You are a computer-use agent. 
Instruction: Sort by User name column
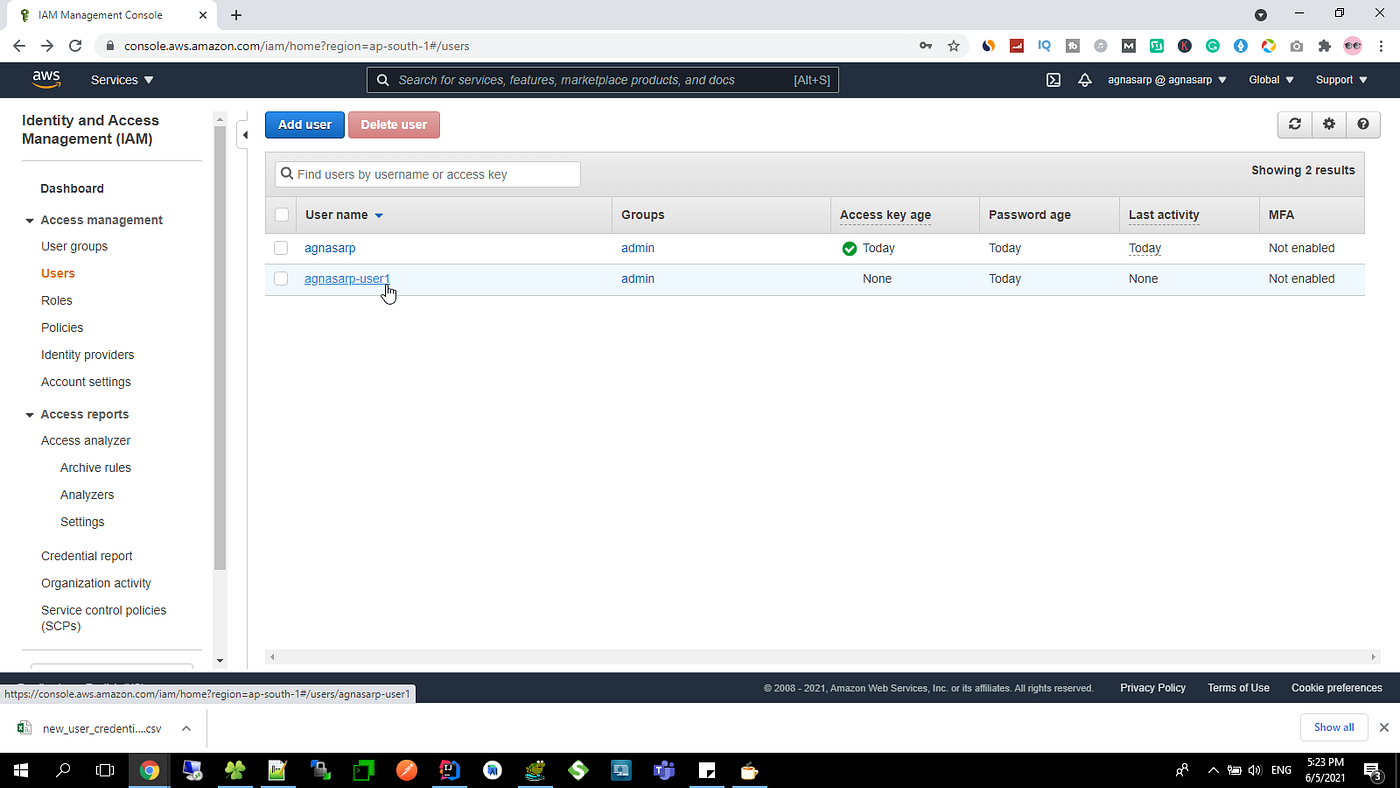pyautogui.click(x=344, y=215)
